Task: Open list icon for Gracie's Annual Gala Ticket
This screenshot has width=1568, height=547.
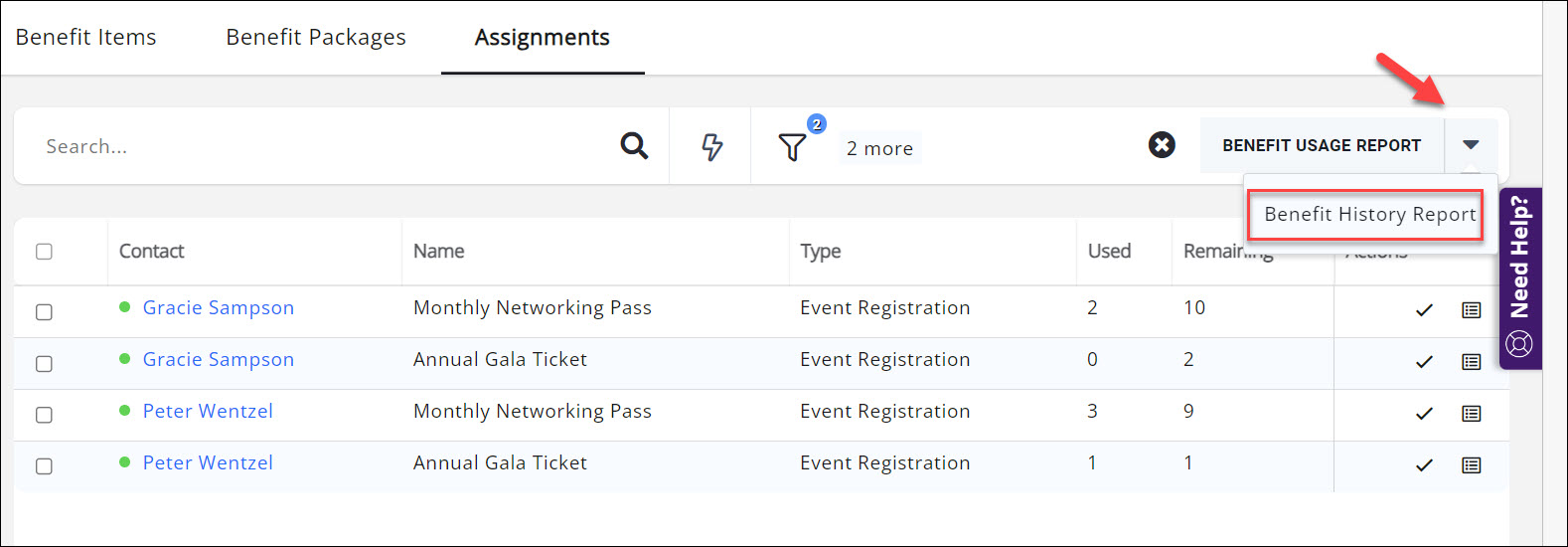Action: [1472, 362]
